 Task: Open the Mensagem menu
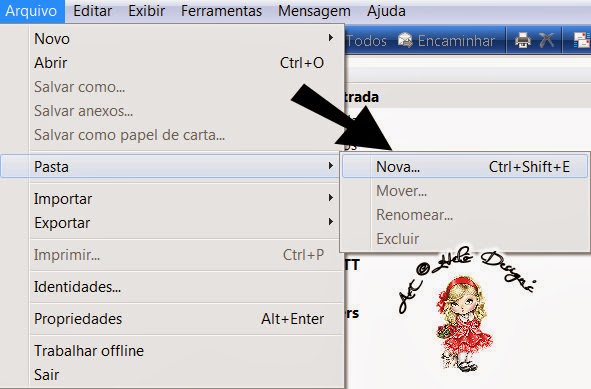[x=314, y=11]
